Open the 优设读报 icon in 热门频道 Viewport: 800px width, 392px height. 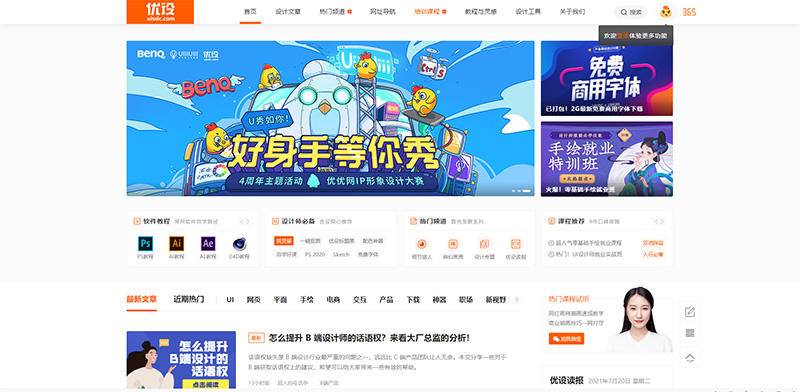pyautogui.click(x=515, y=244)
